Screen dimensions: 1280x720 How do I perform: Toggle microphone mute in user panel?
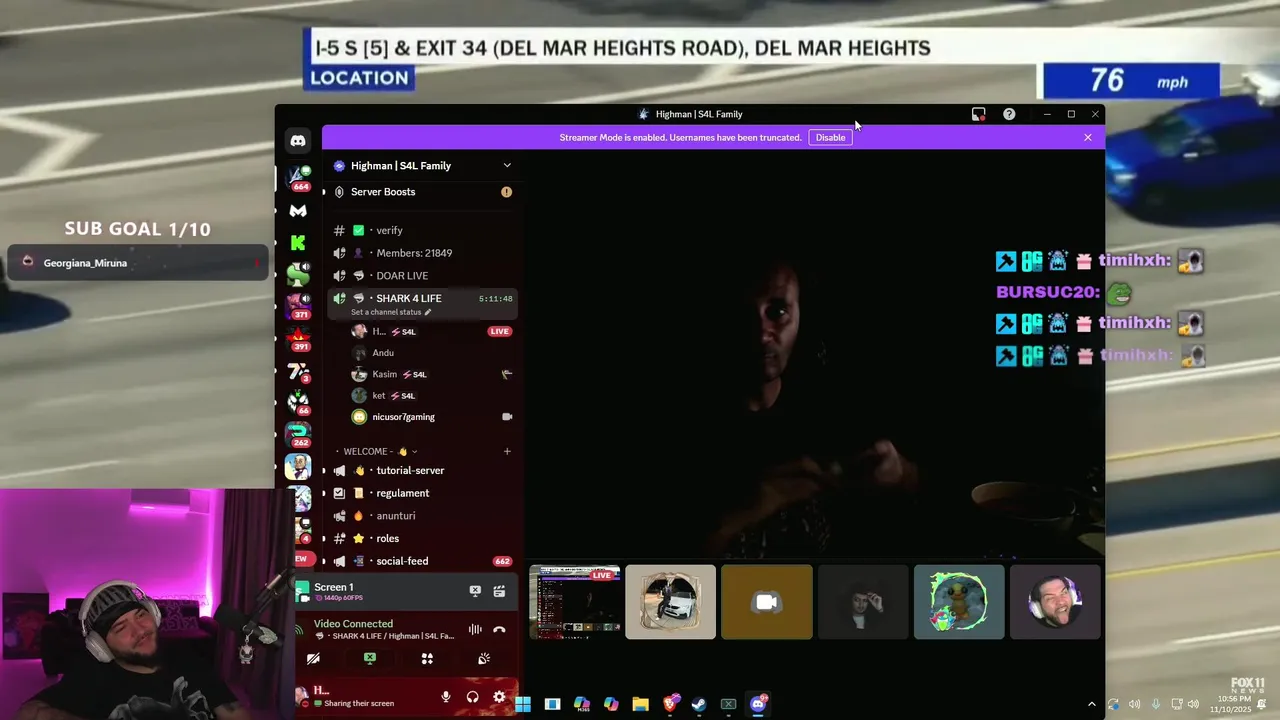(446, 697)
